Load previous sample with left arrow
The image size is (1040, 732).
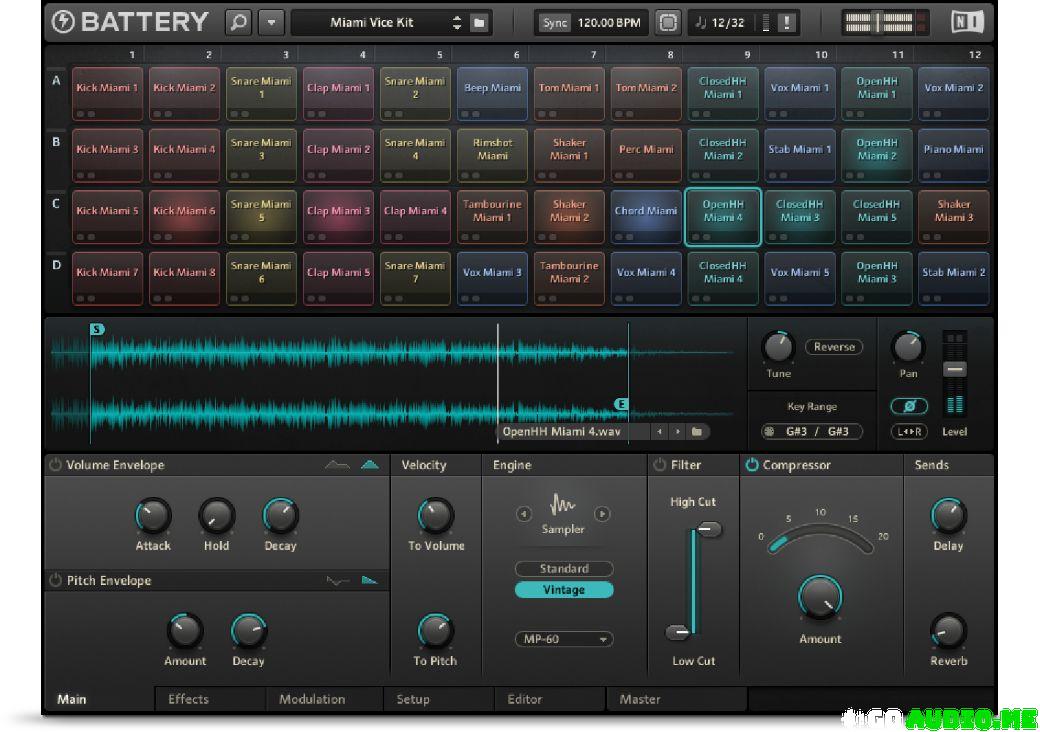pos(659,432)
